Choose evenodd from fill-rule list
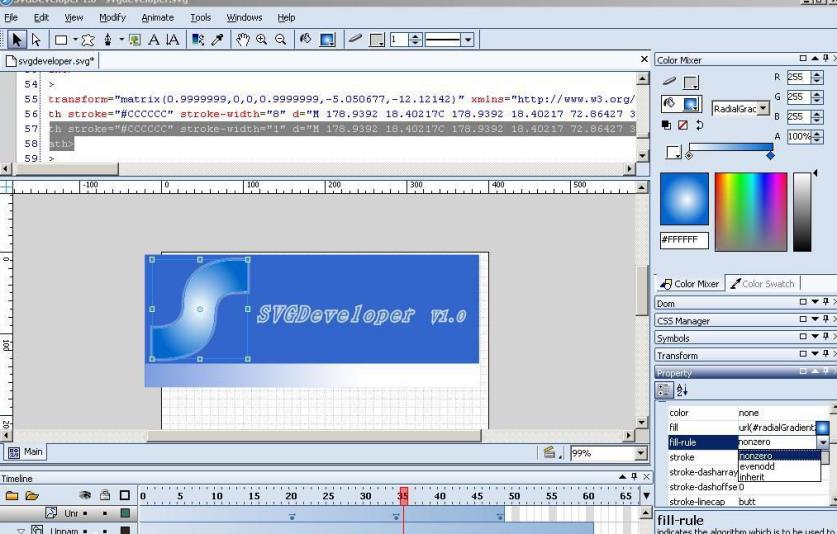Image resolution: width=837 pixels, height=534 pixels. click(x=756, y=466)
